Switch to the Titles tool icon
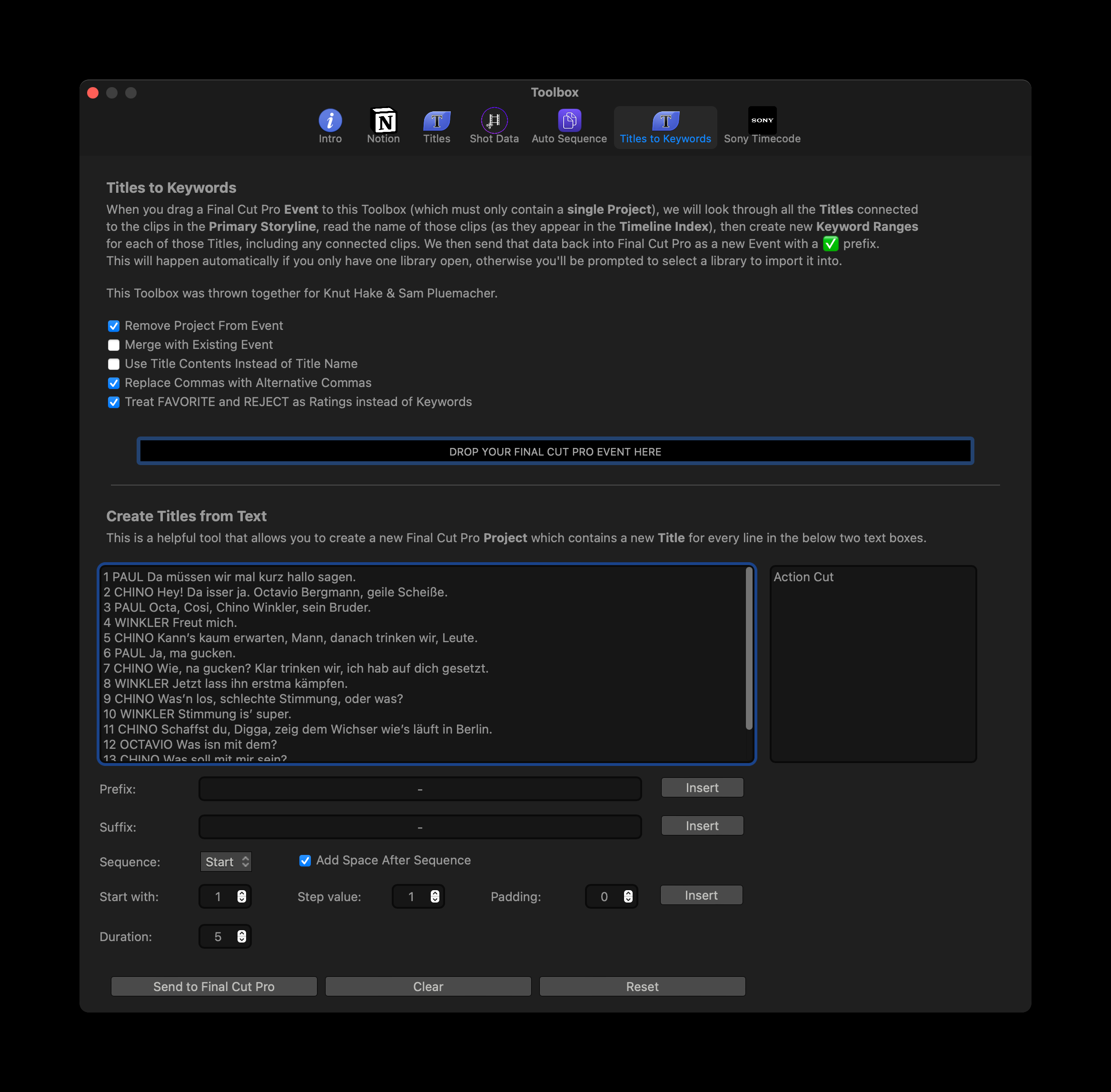The image size is (1111, 1092). click(436, 120)
